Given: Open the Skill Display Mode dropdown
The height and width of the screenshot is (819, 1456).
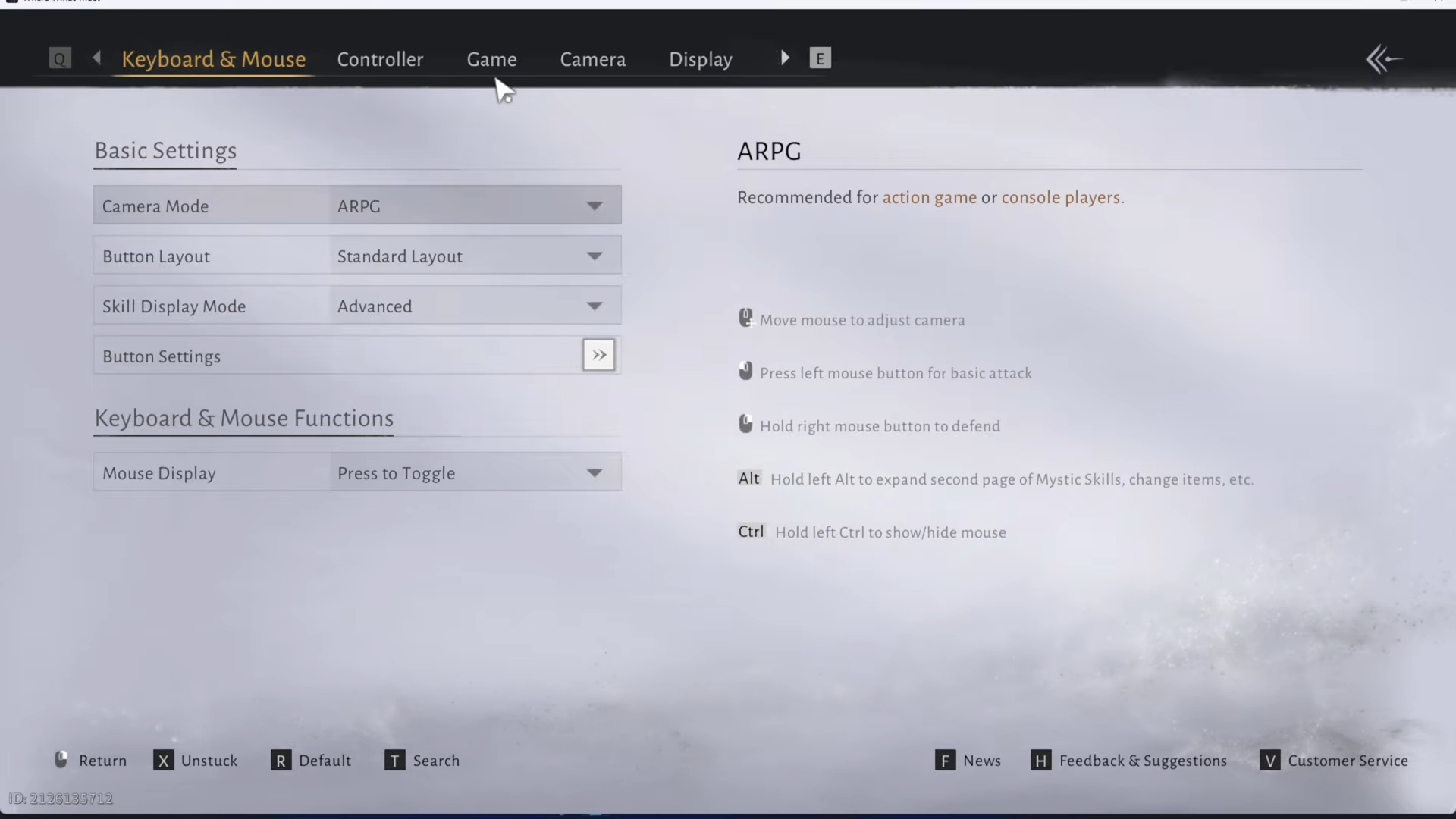Looking at the screenshot, I should click(x=594, y=306).
